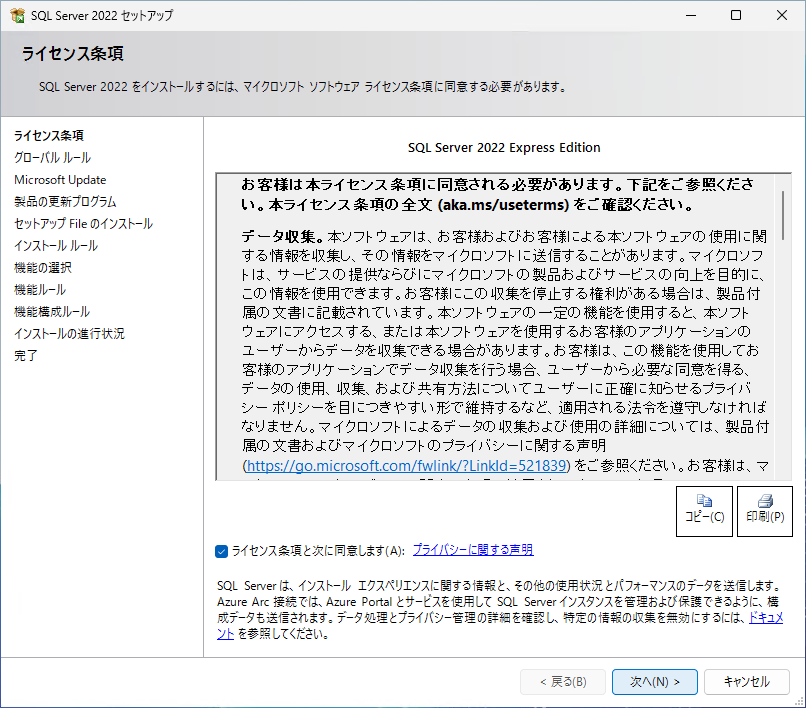Minimize the setup window
The width and height of the screenshot is (806, 708).
691,15
